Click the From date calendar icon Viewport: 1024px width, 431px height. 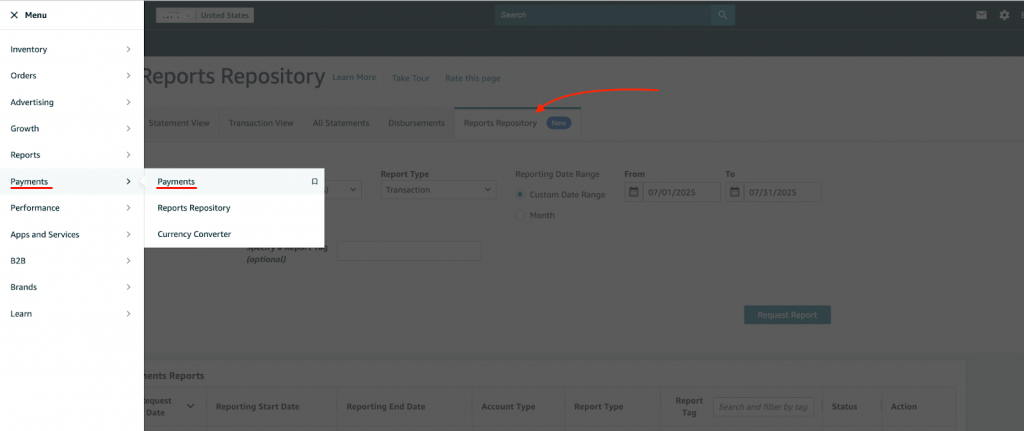click(634, 191)
